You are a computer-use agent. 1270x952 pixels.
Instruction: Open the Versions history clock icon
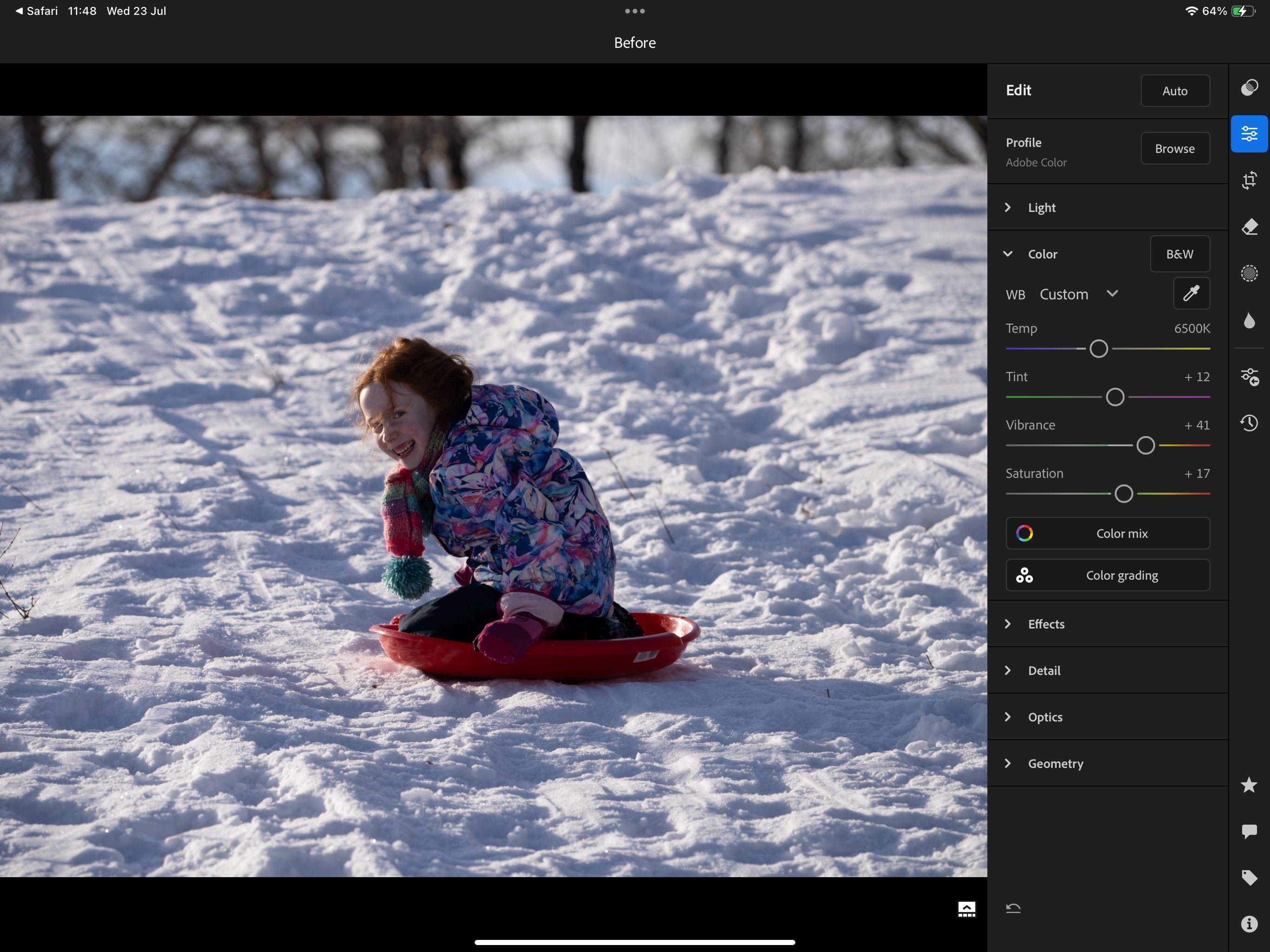[x=1249, y=423]
